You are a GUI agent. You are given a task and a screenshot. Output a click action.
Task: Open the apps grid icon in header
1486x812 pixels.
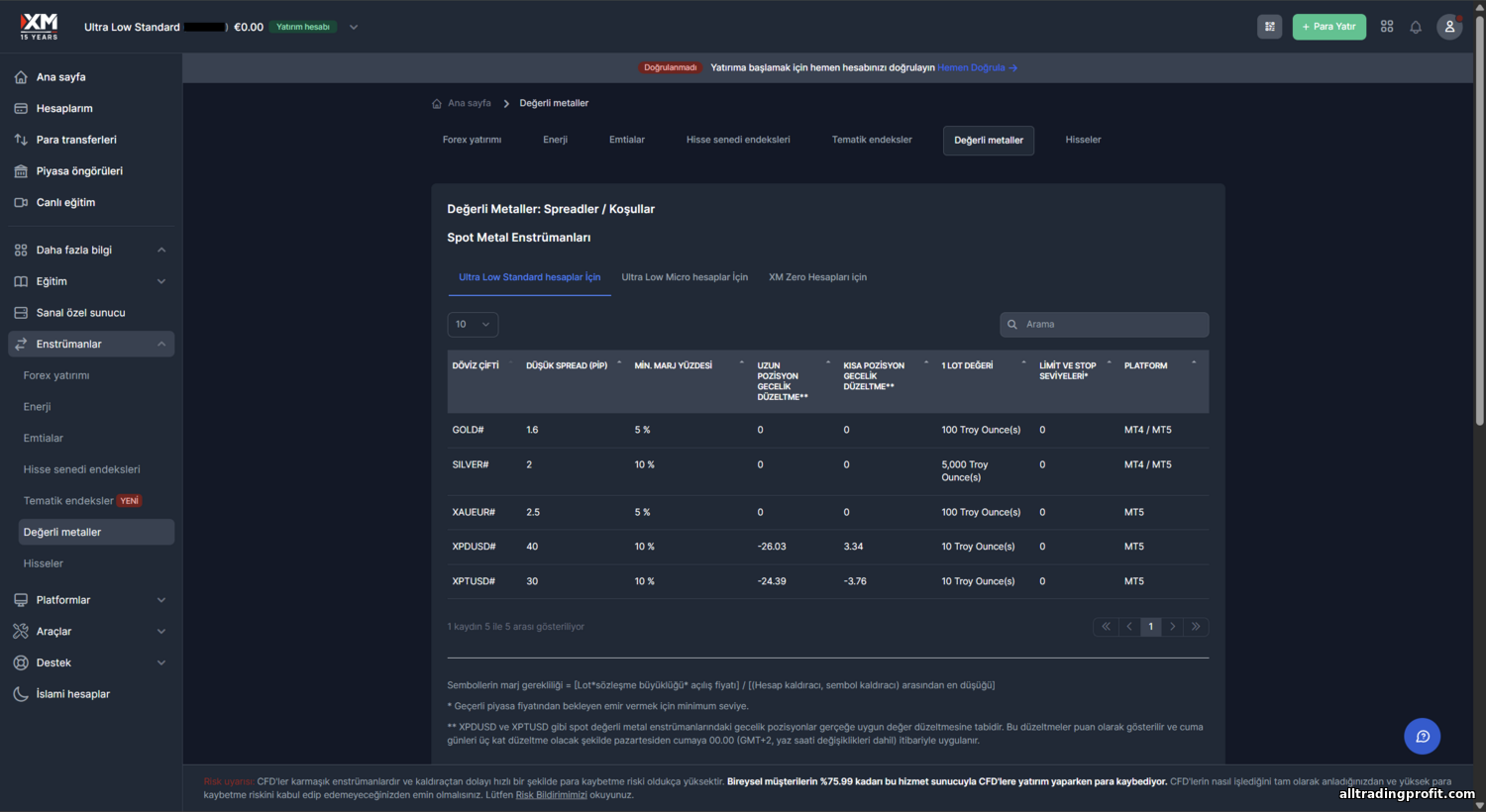pyautogui.click(x=1387, y=27)
